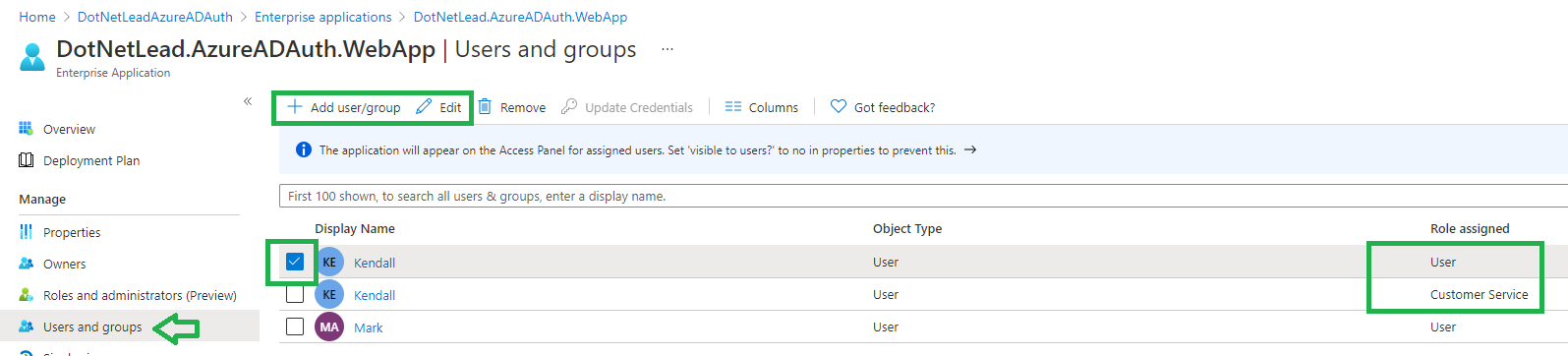Viewport: 1568px width, 356px height.
Task: Click Got feedback? button
Action: (x=883, y=107)
